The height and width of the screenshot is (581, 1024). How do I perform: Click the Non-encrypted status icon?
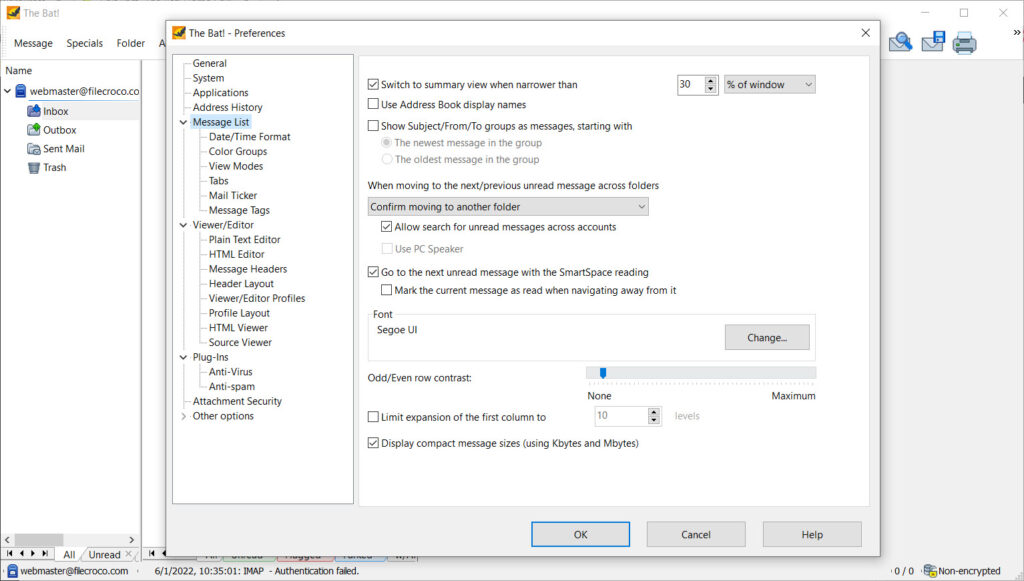point(929,571)
